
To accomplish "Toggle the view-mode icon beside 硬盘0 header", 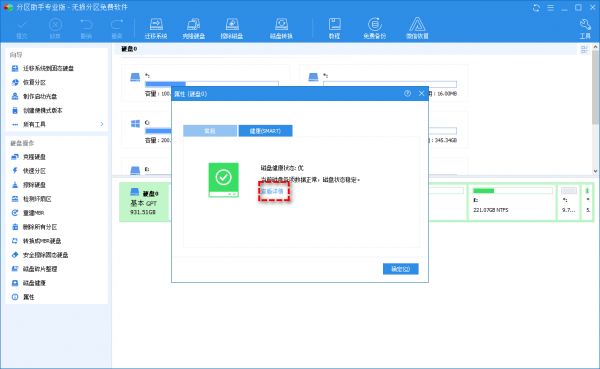I will [584, 49].
